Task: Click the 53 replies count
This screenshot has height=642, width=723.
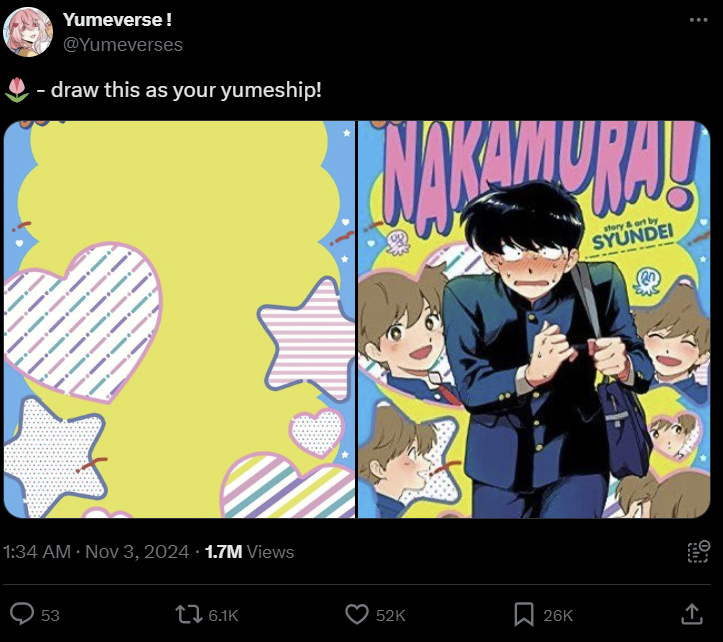Action: click(50, 615)
